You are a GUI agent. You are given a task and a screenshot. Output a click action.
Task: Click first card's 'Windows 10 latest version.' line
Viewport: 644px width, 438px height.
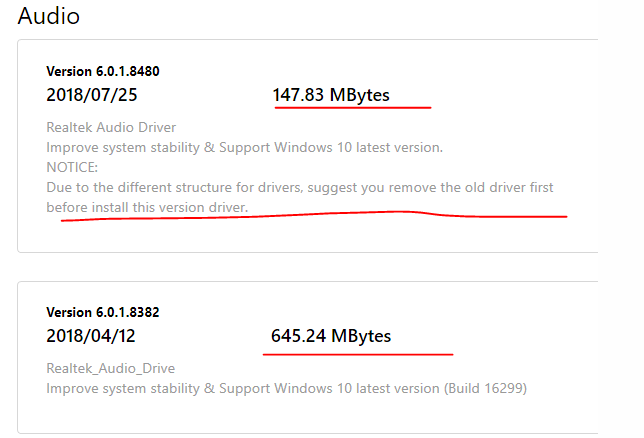(245, 148)
